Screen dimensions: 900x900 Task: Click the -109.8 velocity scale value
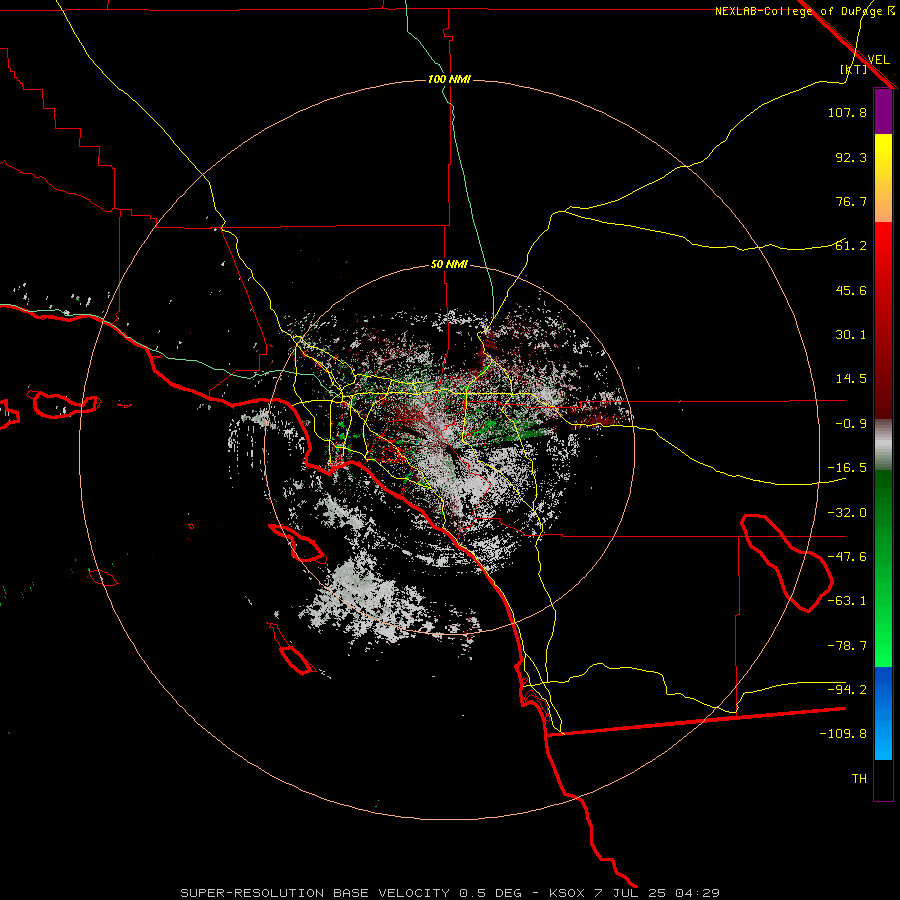(x=843, y=734)
